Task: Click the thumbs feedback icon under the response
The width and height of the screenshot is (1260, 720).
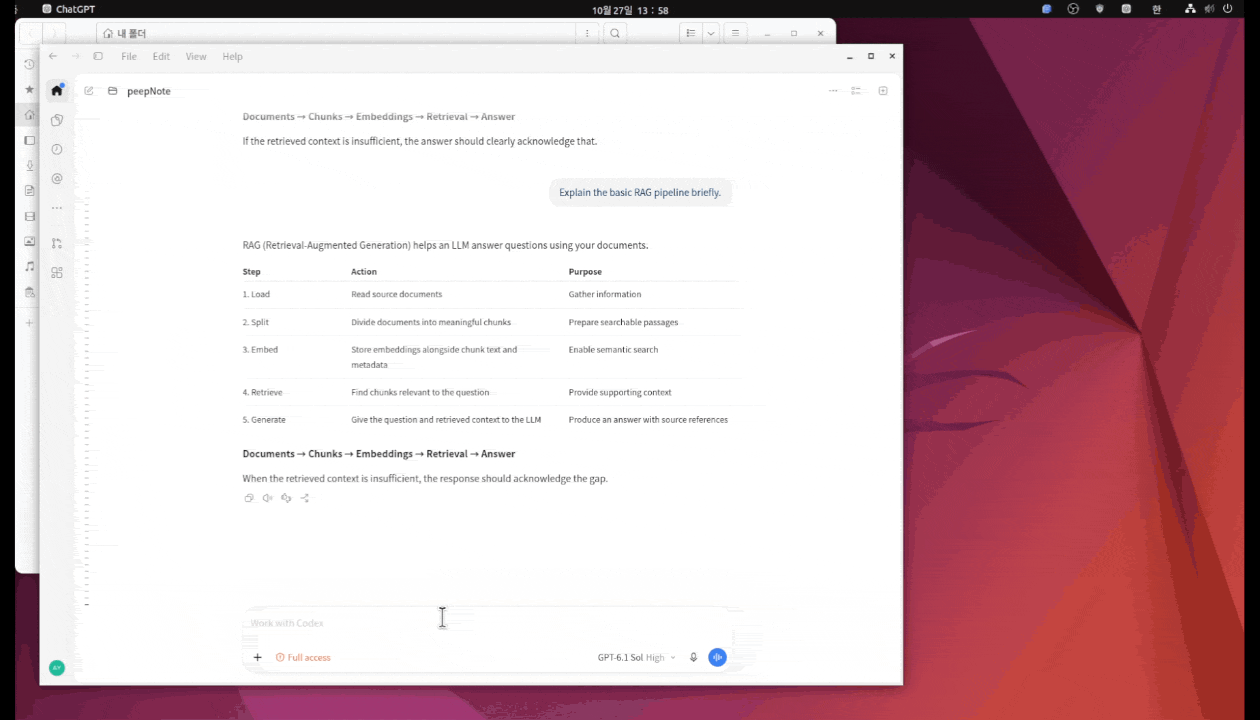Action: pos(286,498)
